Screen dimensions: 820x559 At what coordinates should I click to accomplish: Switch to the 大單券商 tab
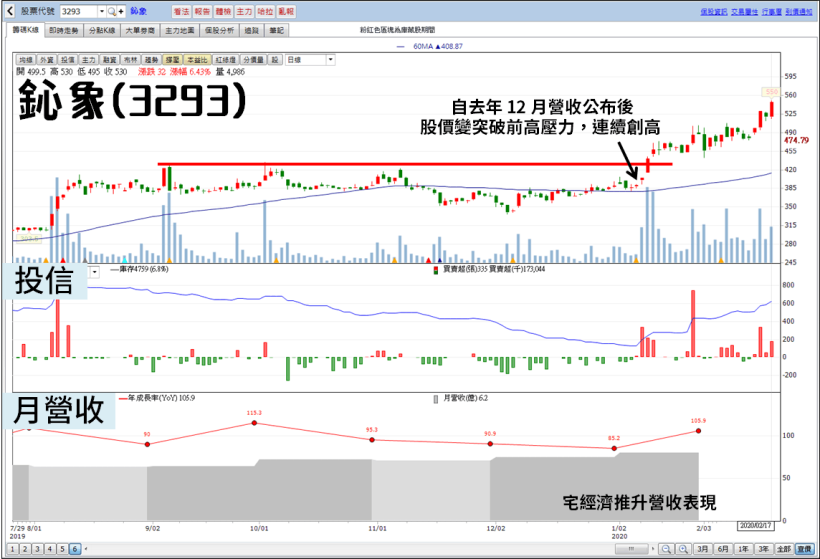[x=140, y=31]
